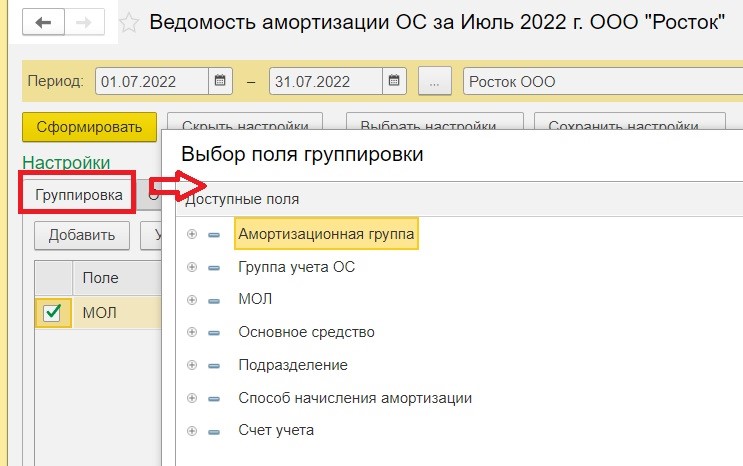Screen dimensions: 743x466
Task: Open calendar for start date 01.07.2022
Action: click(x=220, y=81)
